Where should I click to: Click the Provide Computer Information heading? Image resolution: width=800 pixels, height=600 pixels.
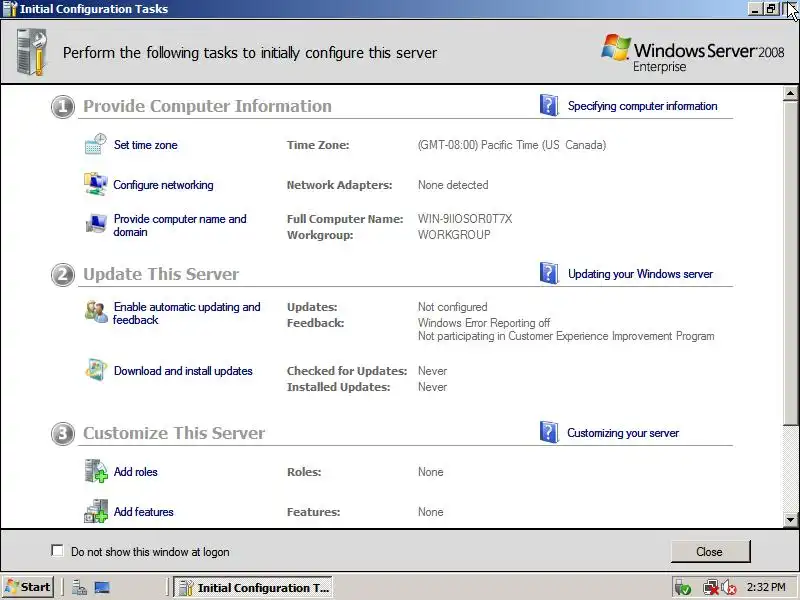point(207,106)
